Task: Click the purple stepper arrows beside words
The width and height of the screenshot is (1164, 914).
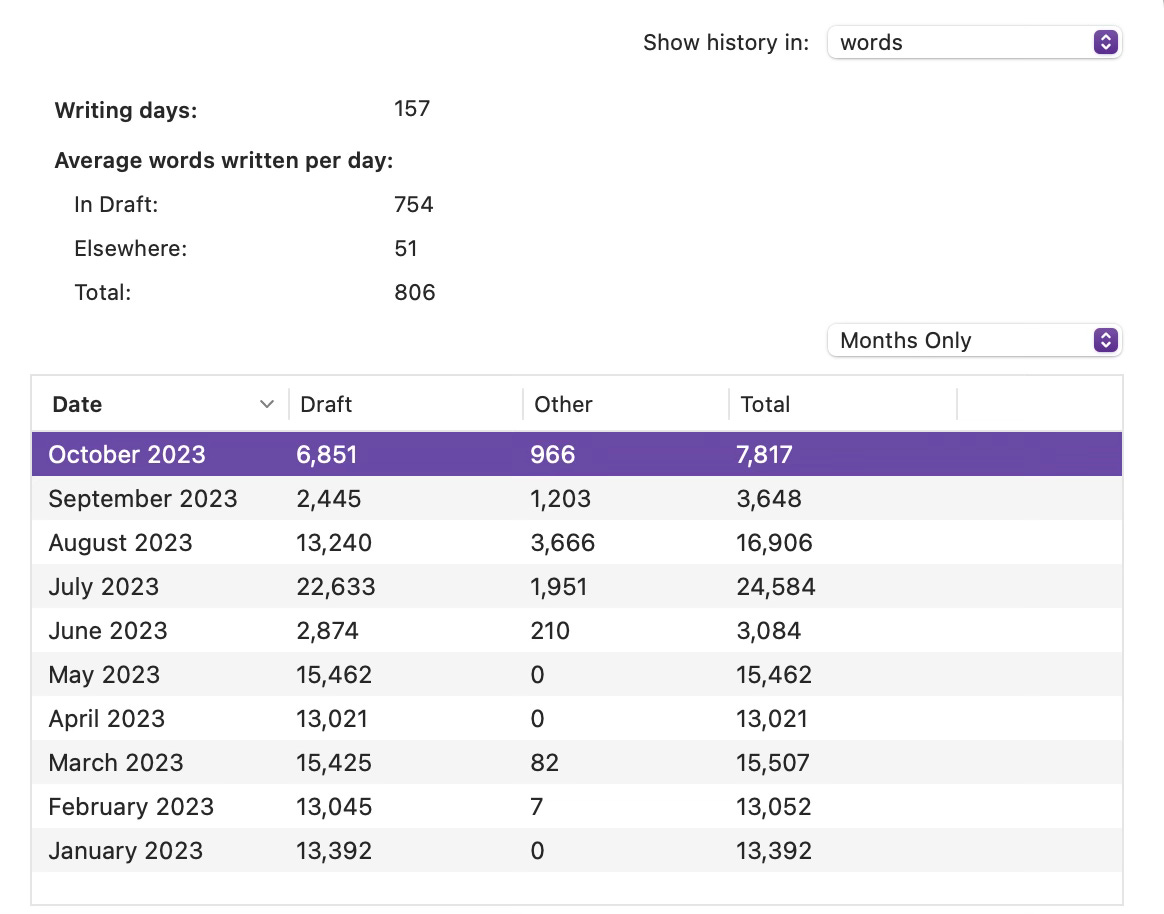Action: coord(1105,42)
